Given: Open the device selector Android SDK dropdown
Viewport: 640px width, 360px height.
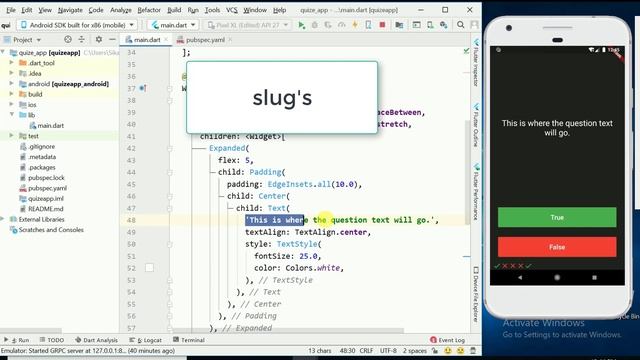Looking at the screenshot, I should [x=78, y=25].
